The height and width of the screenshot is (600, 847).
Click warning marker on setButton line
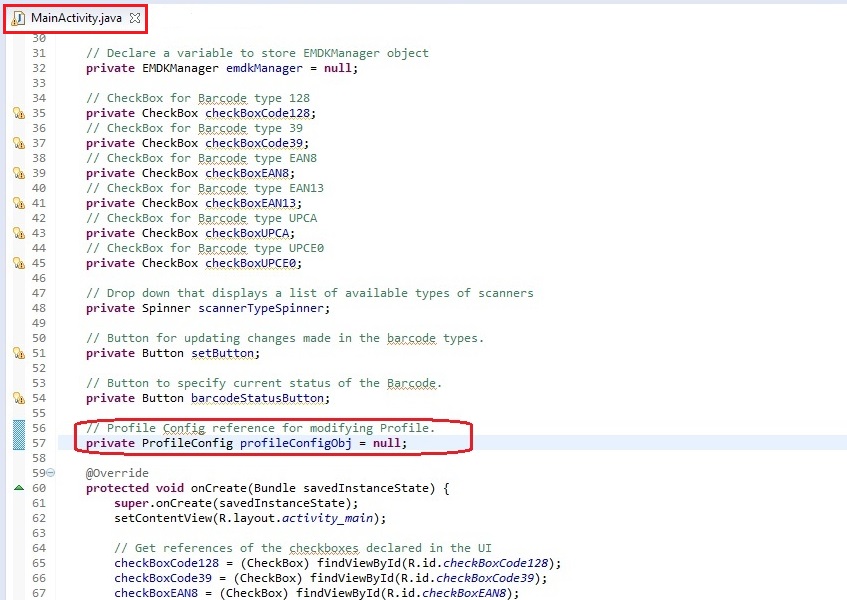(18, 353)
